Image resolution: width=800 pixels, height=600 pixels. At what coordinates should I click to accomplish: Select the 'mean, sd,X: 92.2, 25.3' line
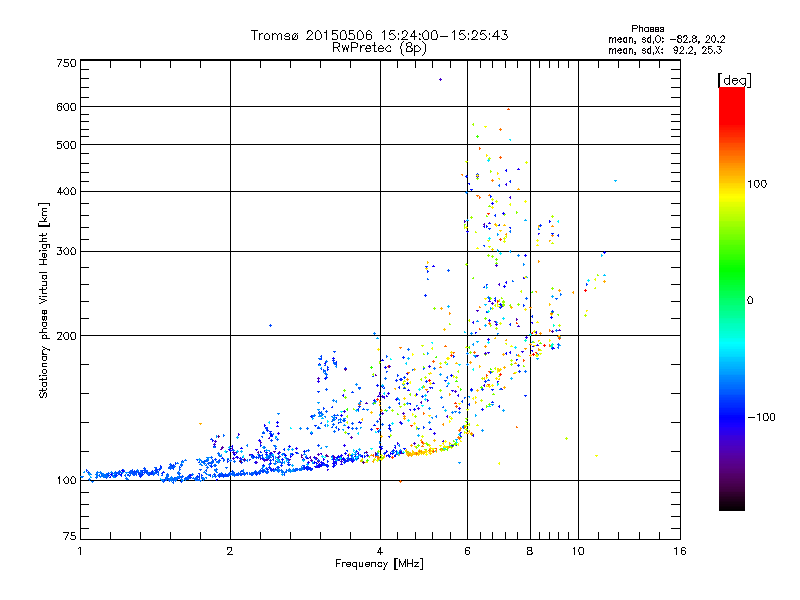point(665,50)
